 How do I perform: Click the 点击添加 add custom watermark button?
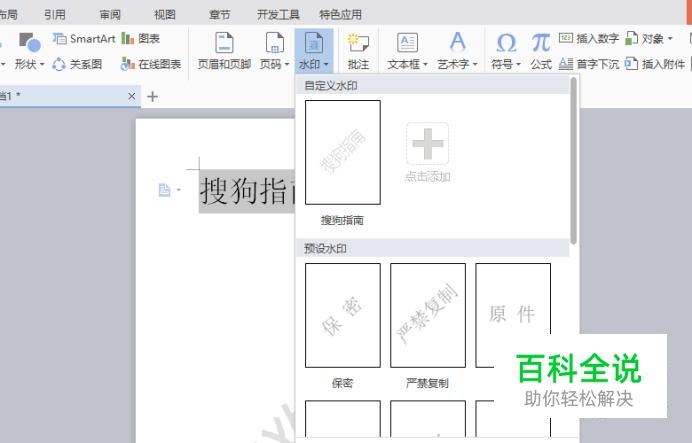(x=427, y=153)
